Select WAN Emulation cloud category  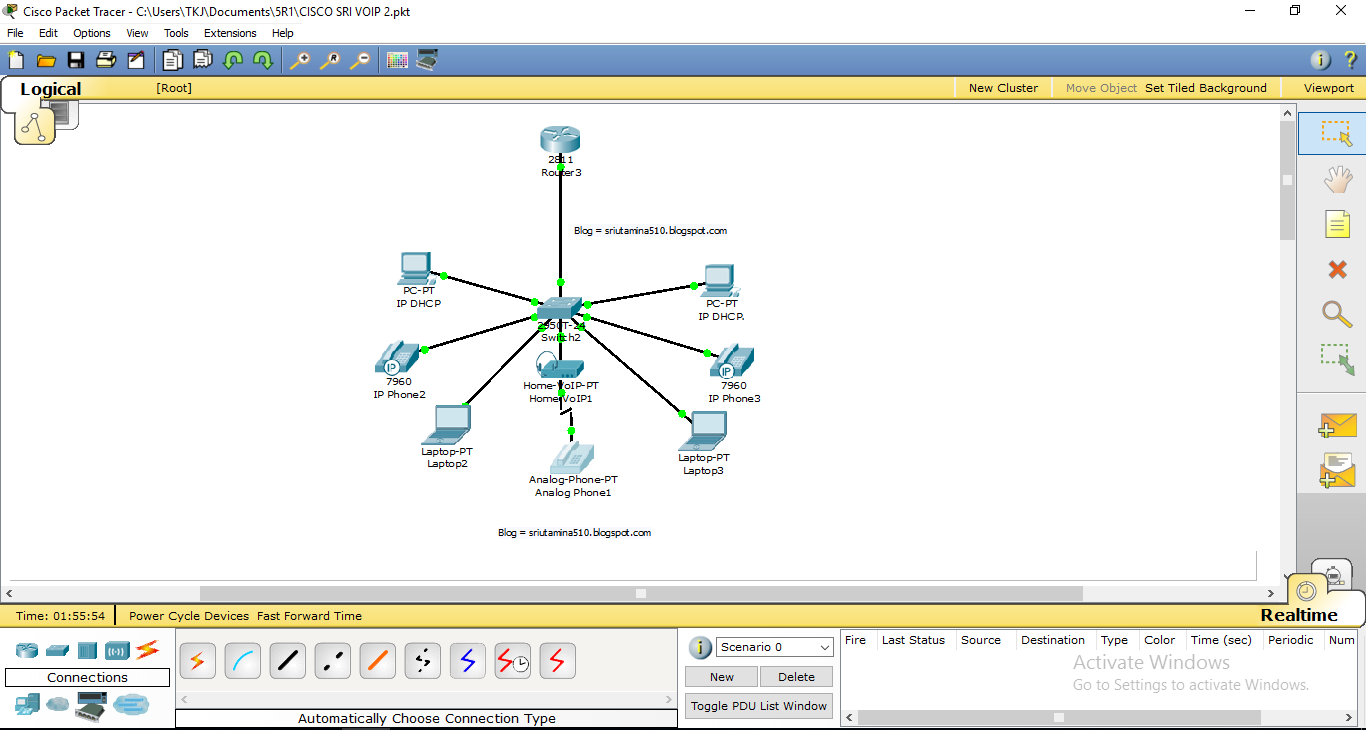click(x=58, y=705)
